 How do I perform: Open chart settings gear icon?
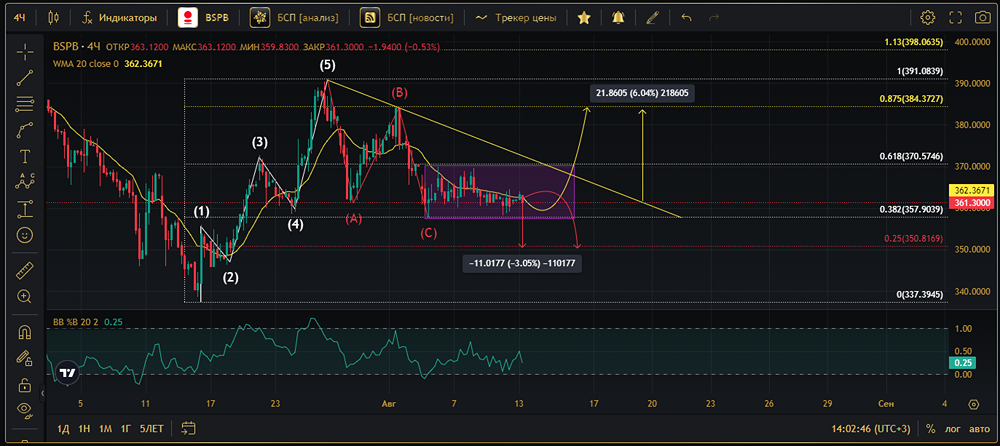[928, 18]
